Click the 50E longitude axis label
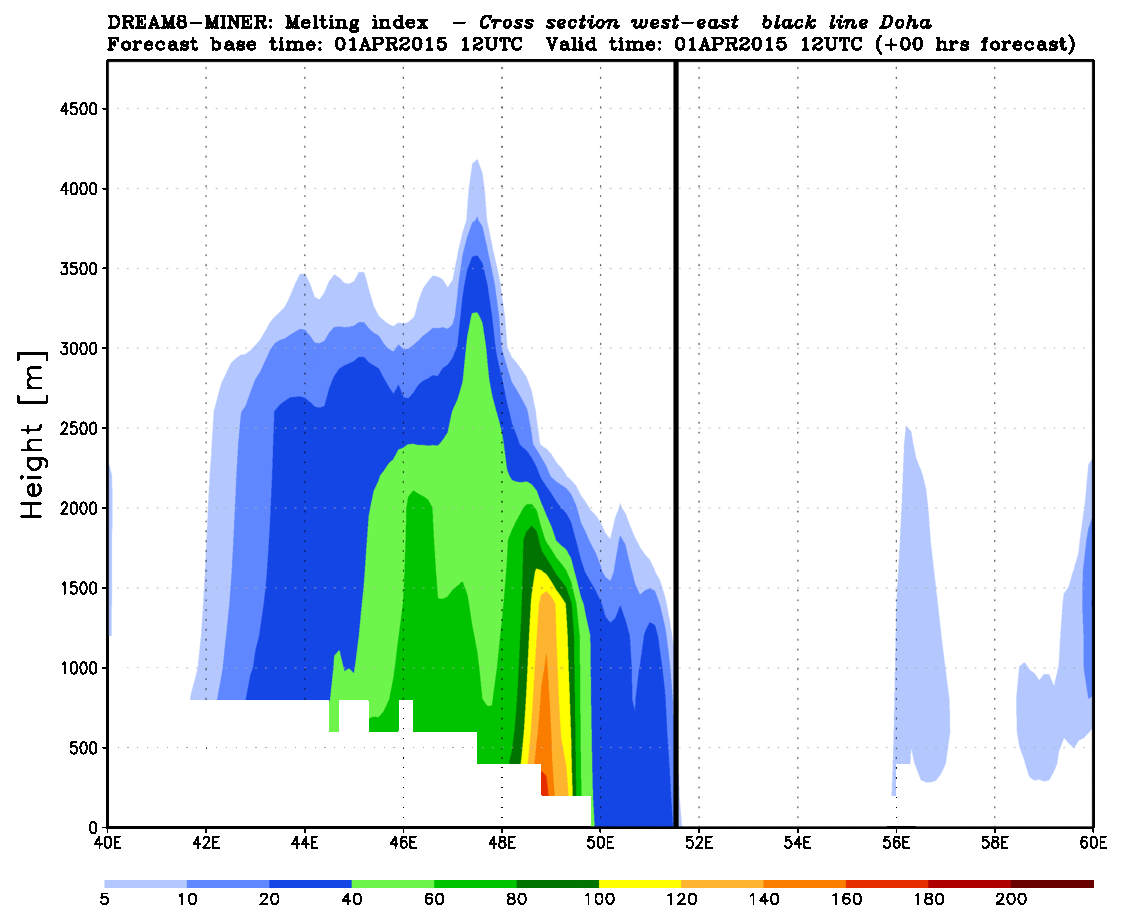 600,843
